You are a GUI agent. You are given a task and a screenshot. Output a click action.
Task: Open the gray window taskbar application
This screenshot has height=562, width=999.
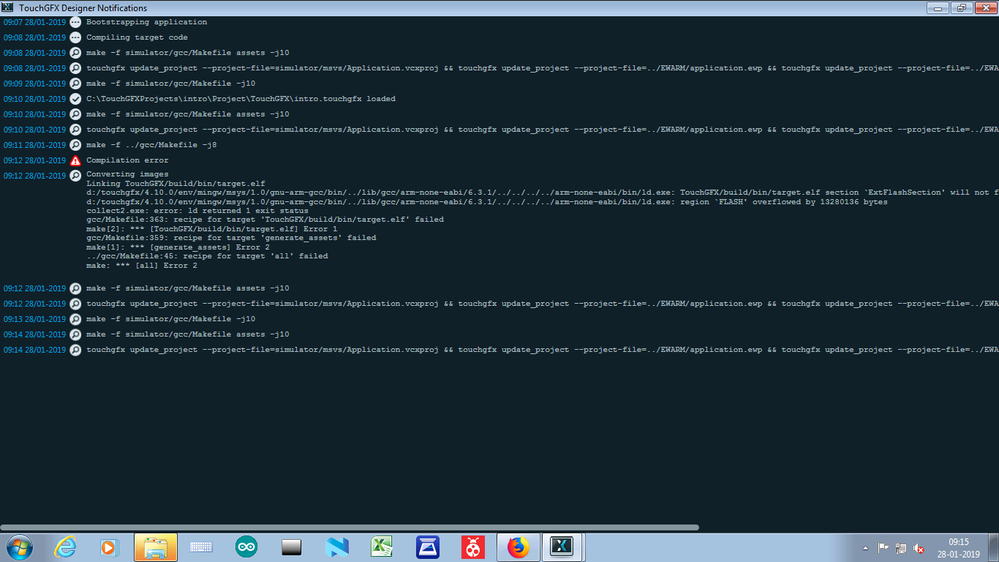[x=291, y=547]
